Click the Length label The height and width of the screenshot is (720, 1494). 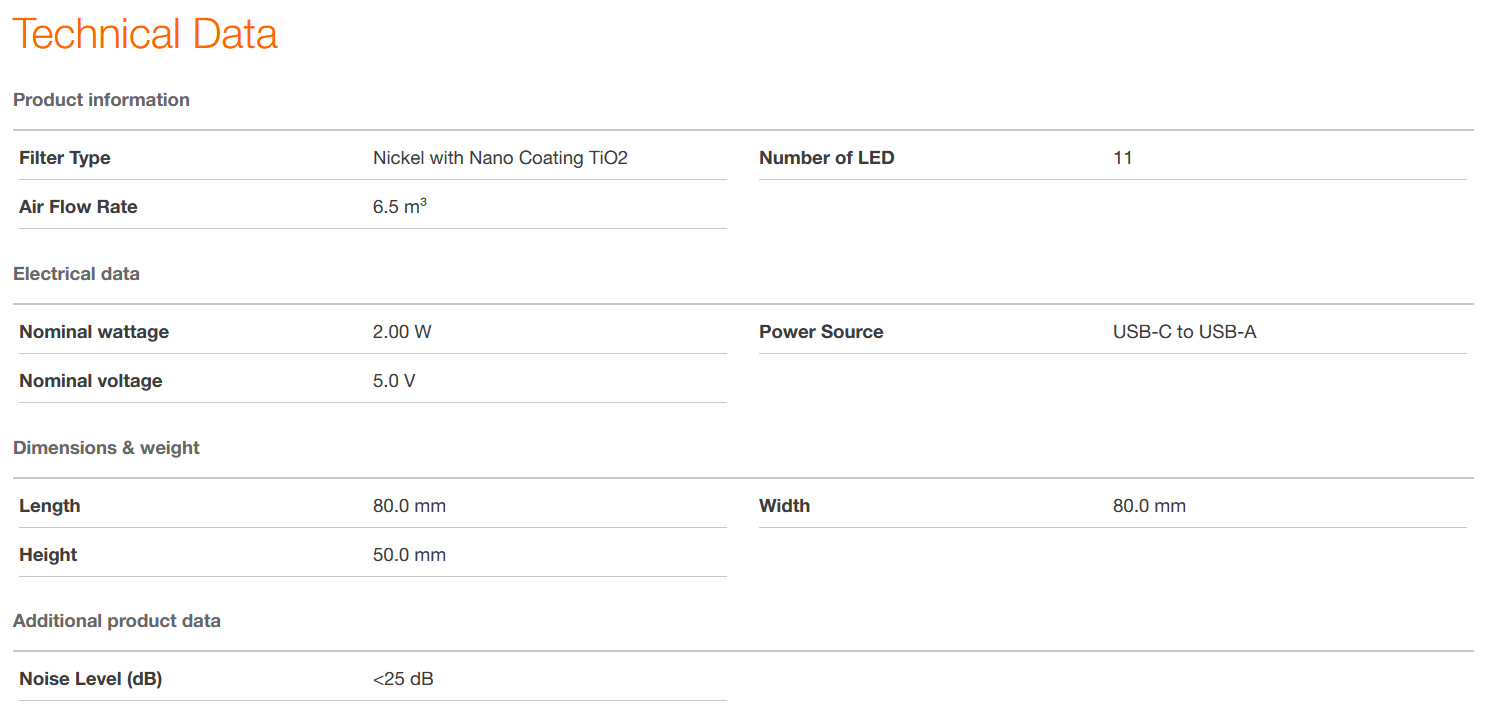tap(49, 506)
